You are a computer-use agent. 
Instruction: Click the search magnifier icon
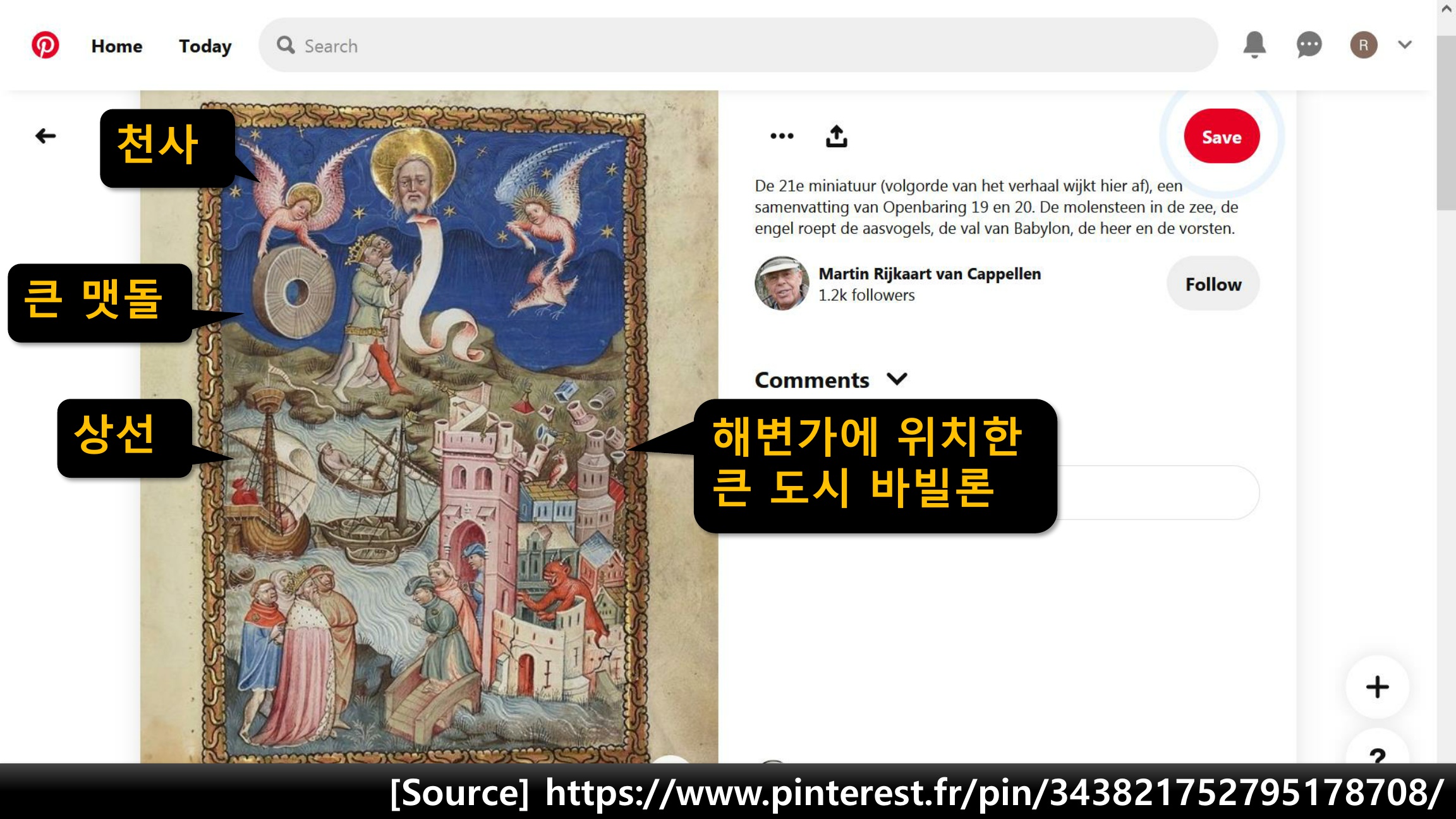point(286,45)
